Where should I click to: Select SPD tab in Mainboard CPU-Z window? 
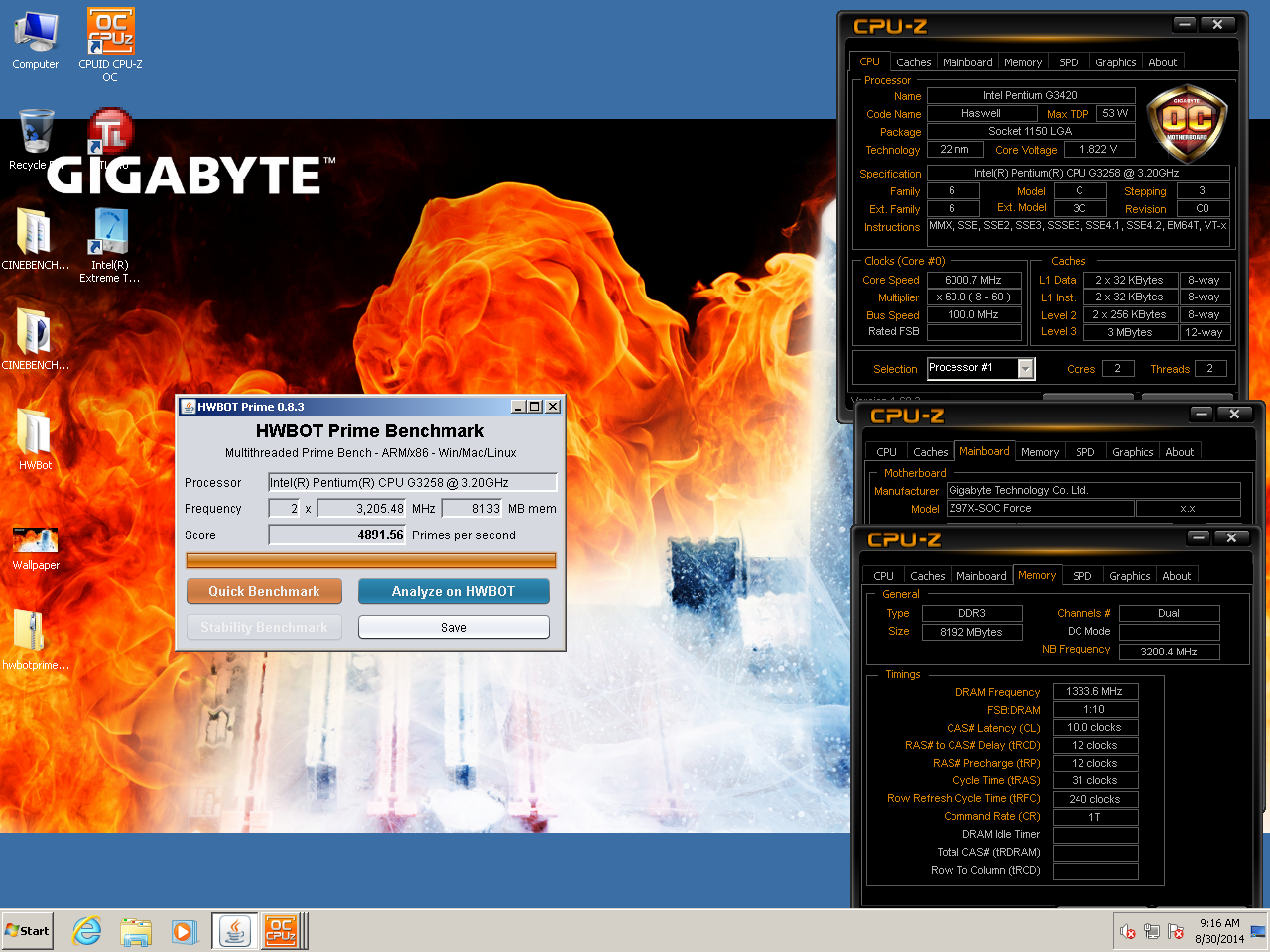1085,452
